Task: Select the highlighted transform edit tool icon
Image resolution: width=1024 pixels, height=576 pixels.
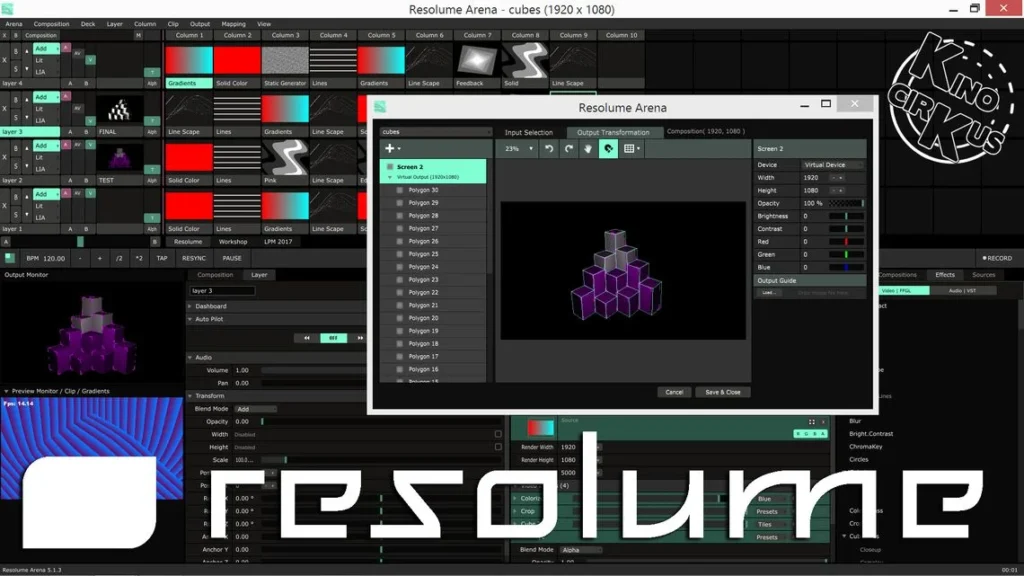Action: 609,148
